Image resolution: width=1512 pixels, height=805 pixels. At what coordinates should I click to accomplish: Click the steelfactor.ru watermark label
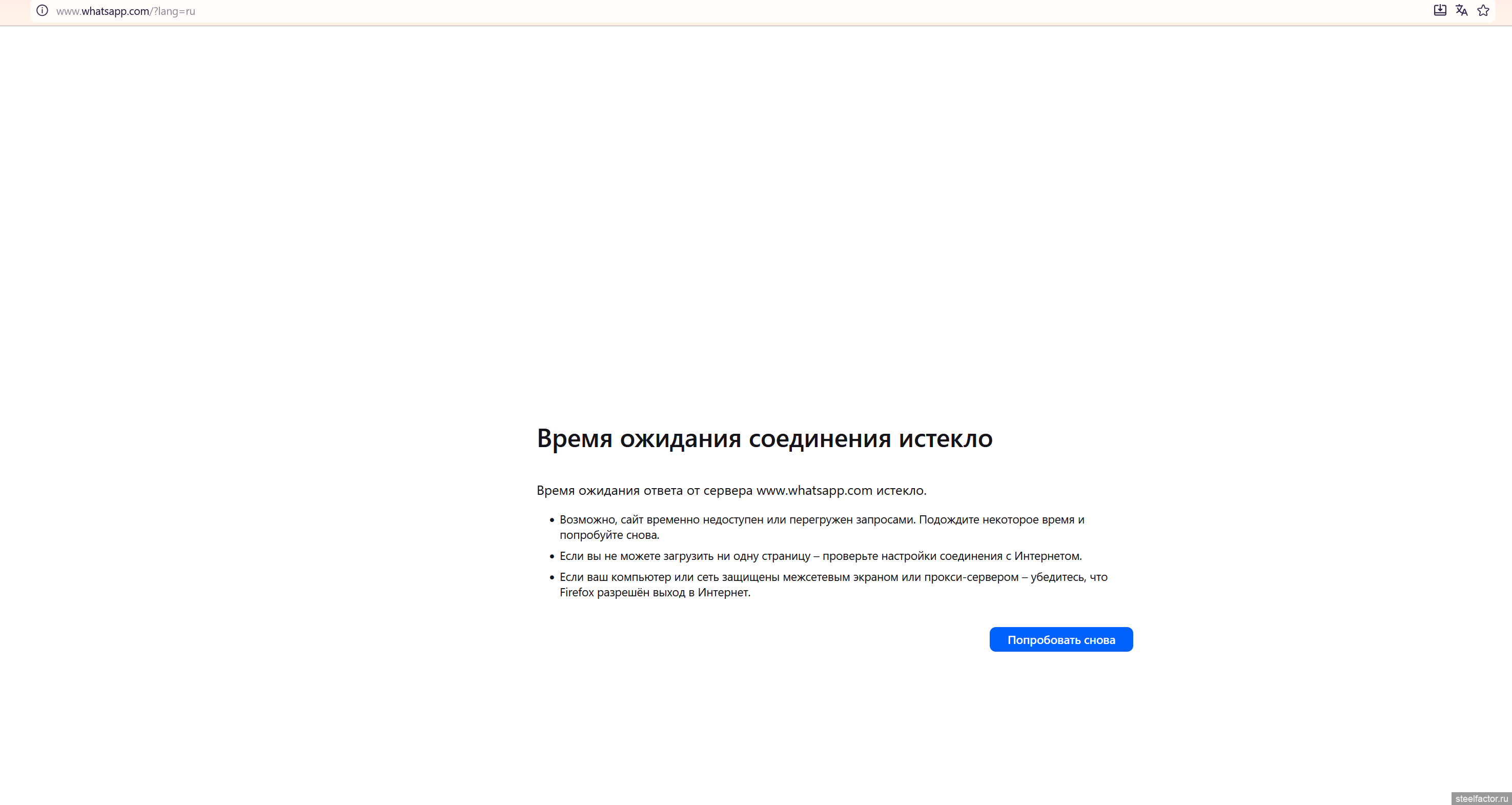[x=1480, y=798]
